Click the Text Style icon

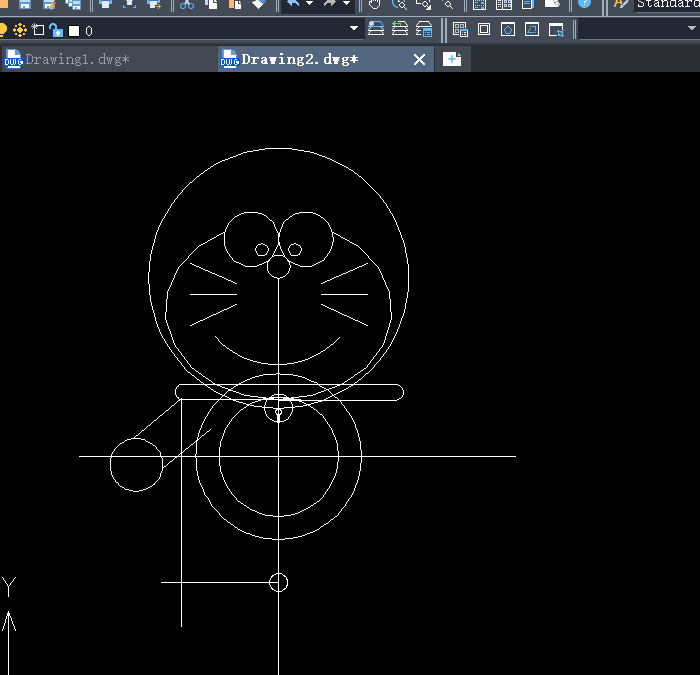click(x=621, y=4)
